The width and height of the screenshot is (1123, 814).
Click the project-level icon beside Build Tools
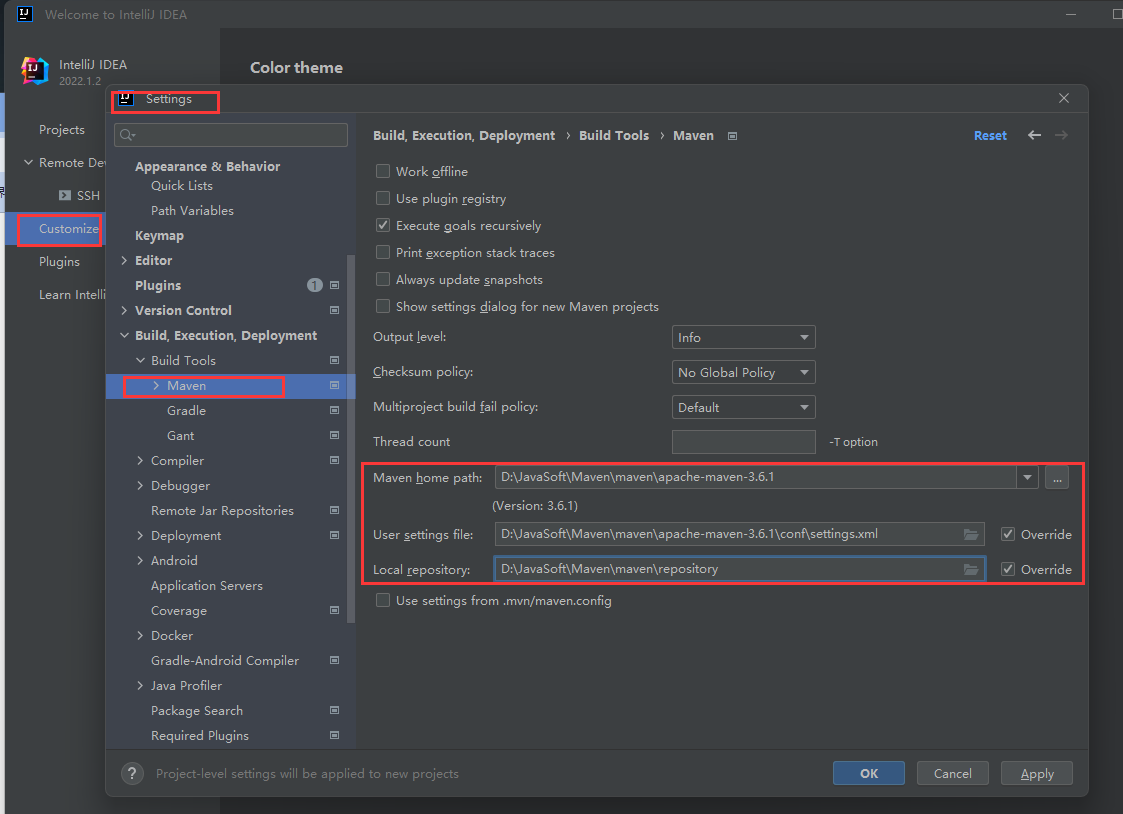pos(334,360)
